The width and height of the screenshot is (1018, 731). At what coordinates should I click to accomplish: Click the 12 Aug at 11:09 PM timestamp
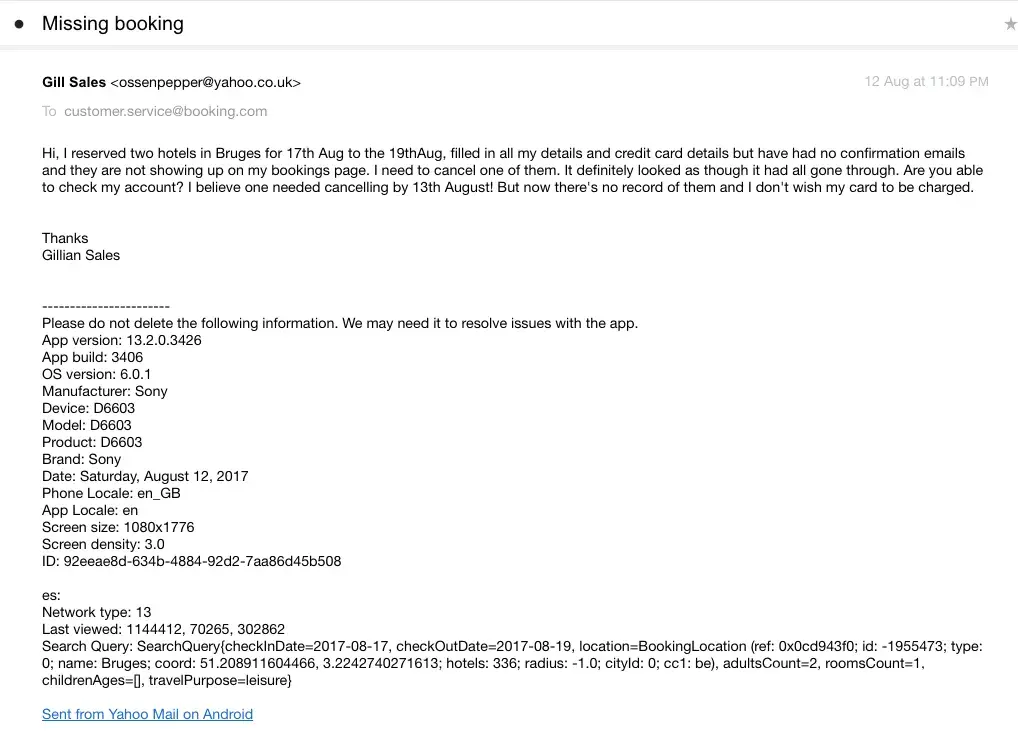click(x=926, y=81)
